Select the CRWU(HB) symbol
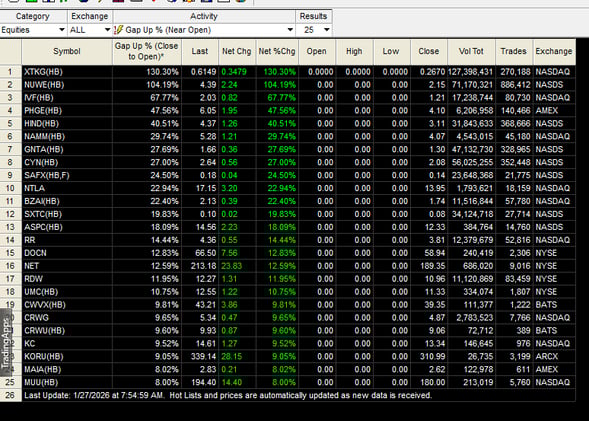This screenshot has height=421, width=589. [44, 330]
